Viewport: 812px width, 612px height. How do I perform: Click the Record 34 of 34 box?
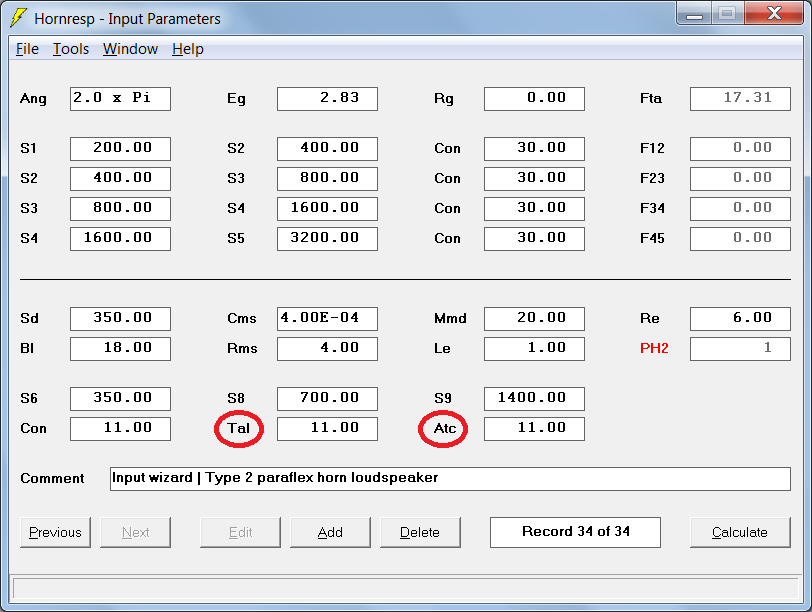575,532
